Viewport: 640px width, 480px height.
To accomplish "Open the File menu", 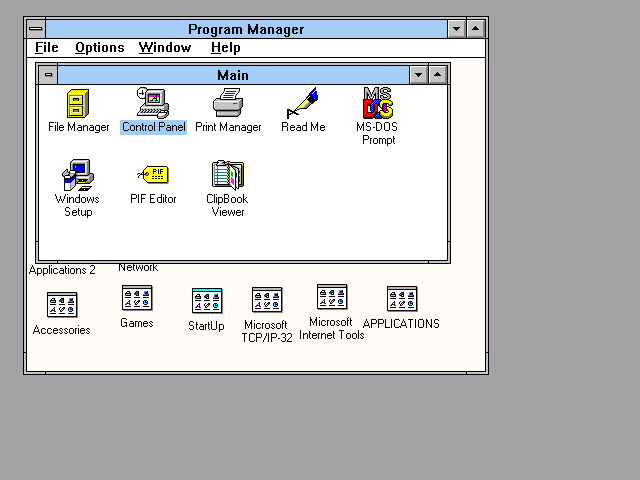I will 47,48.
